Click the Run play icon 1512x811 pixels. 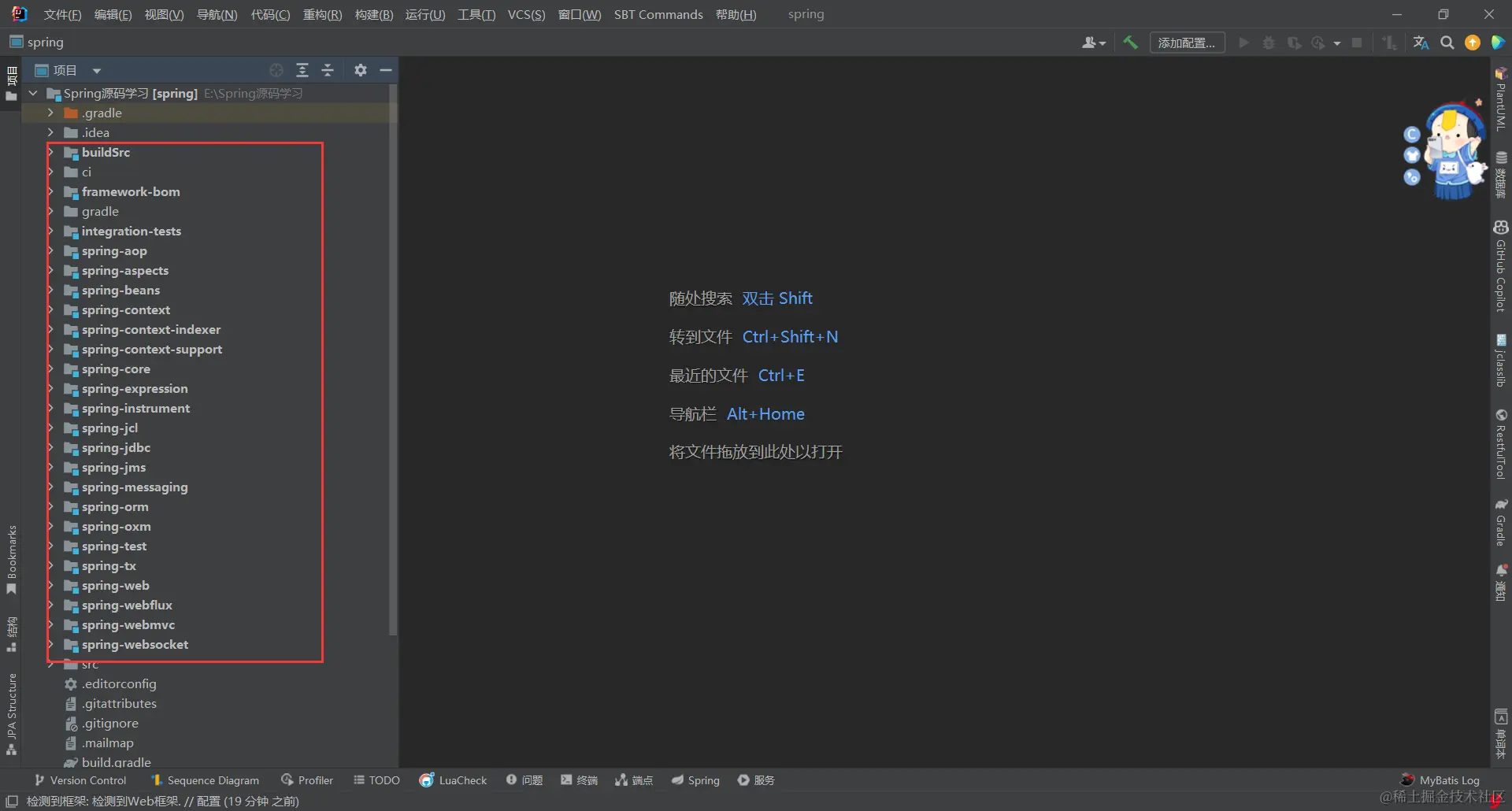pyautogui.click(x=1243, y=43)
